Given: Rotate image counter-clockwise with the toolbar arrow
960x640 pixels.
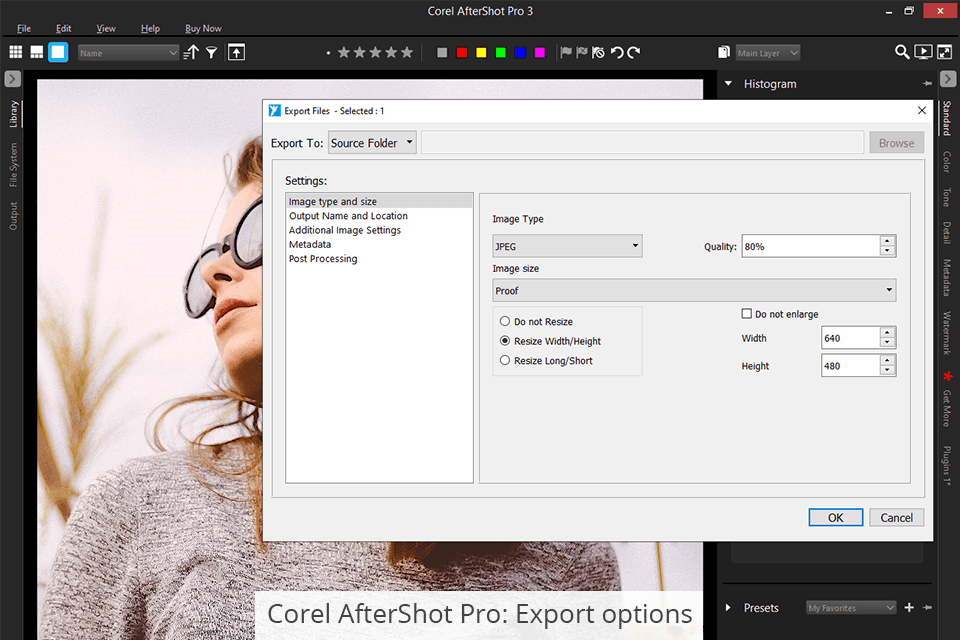Looking at the screenshot, I should click(617, 52).
